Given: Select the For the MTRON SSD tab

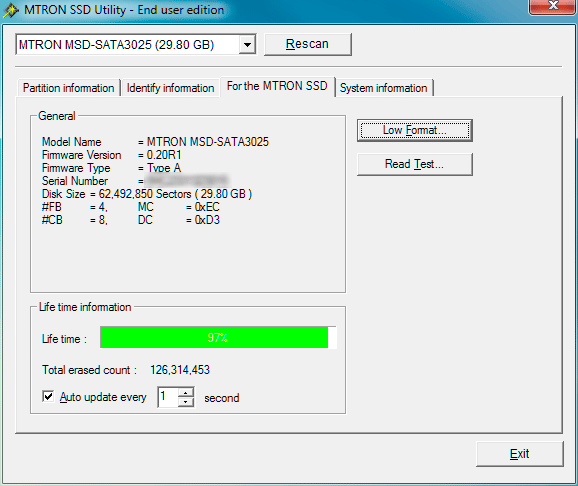Looking at the screenshot, I should [277, 86].
